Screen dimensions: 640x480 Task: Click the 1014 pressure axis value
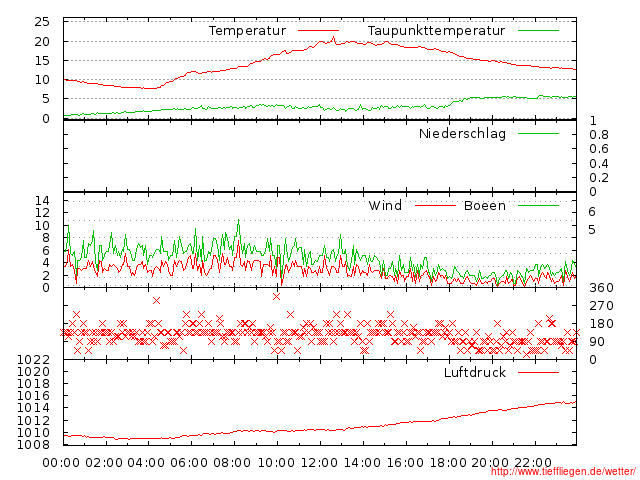33,408
